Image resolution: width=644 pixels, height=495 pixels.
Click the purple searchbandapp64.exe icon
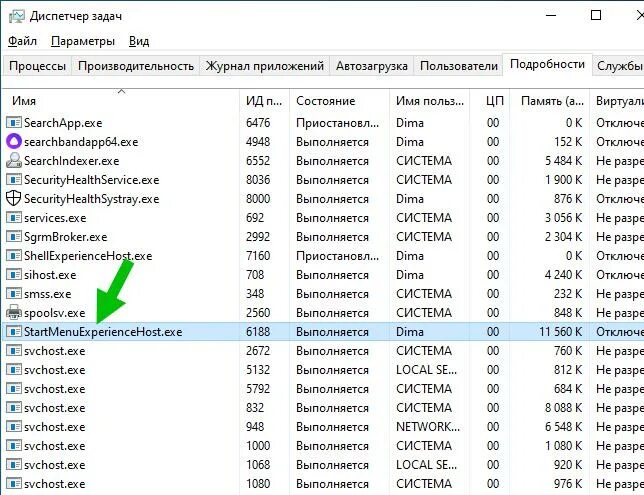[14, 142]
